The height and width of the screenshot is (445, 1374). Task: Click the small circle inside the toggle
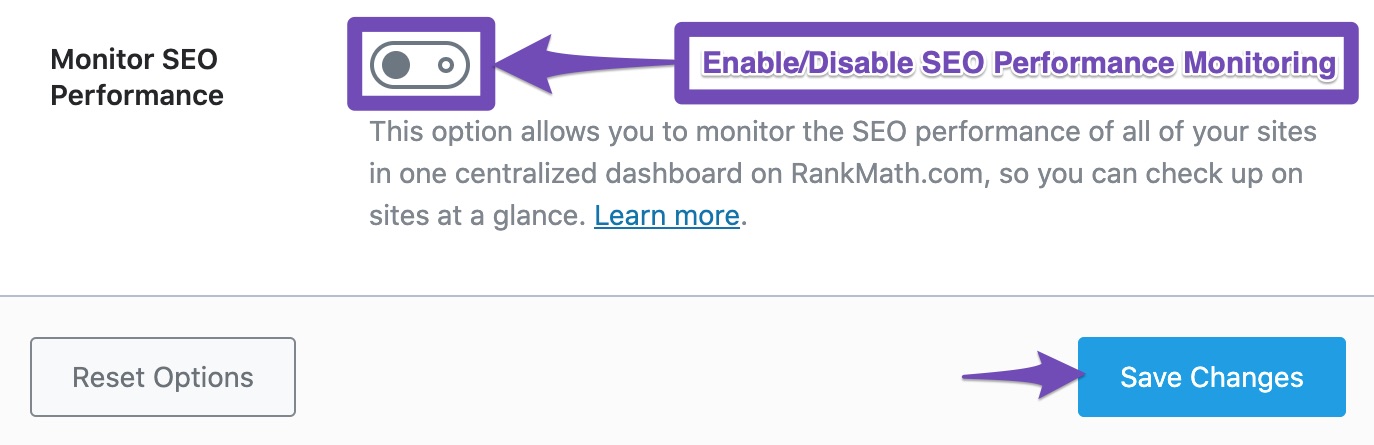click(446, 65)
